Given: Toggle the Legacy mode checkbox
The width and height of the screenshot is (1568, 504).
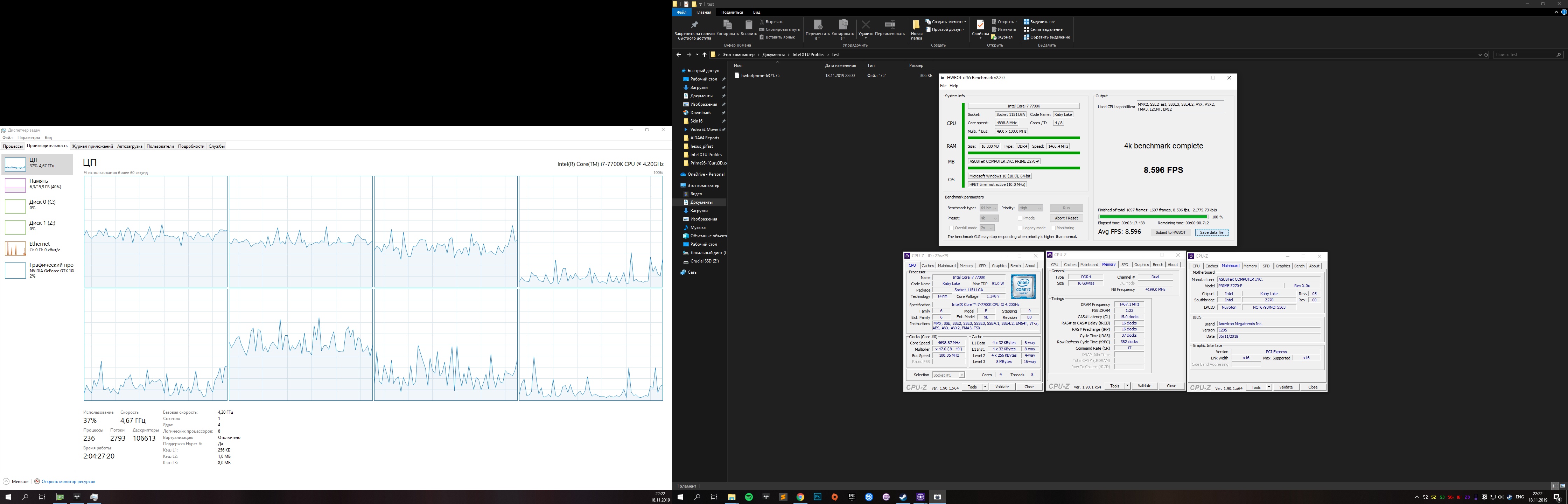Looking at the screenshot, I should click(1020, 227).
